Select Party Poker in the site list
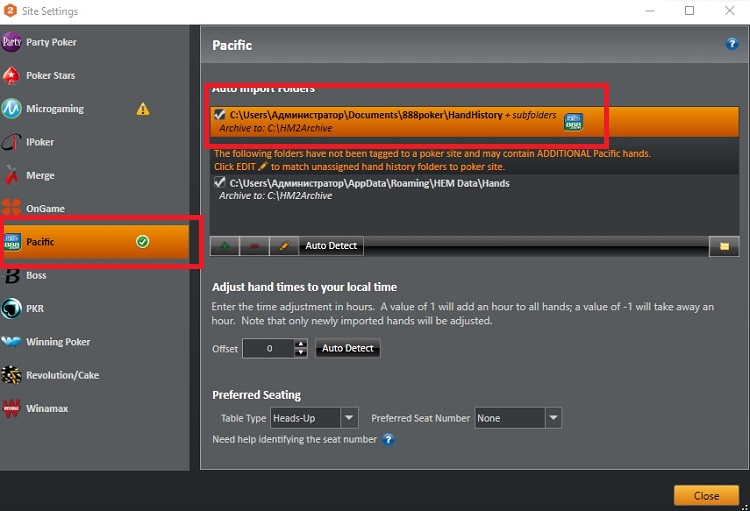The height and width of the screenshot is (511, 750). pyautogui.click(x=95, y=42)
